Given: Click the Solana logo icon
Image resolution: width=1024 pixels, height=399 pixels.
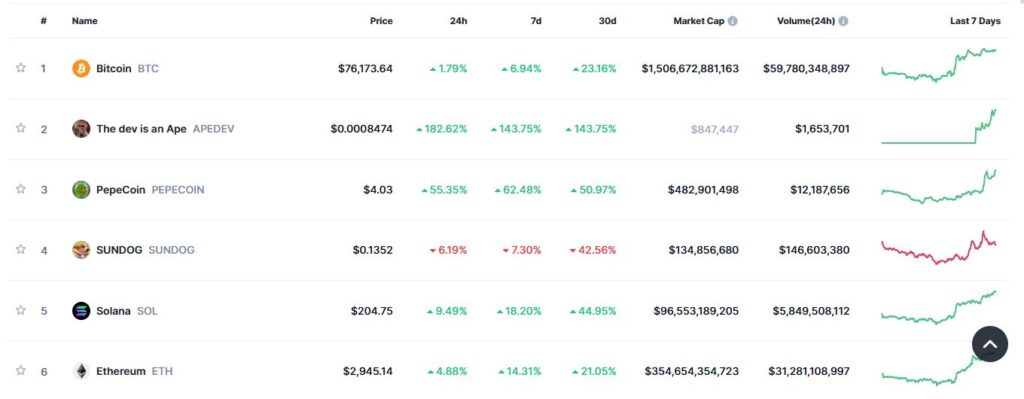Looking at the screenshot, I should click(81, 311).
